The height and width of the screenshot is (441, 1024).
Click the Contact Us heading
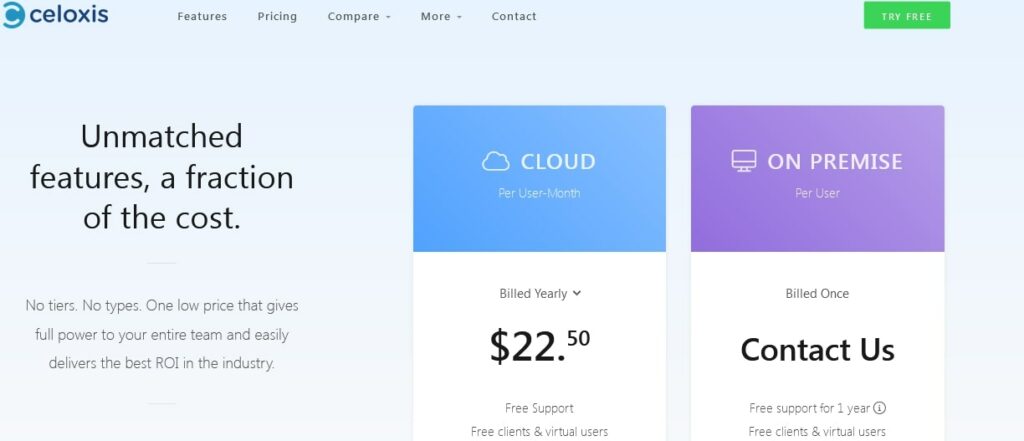click(x=817, y=350)
